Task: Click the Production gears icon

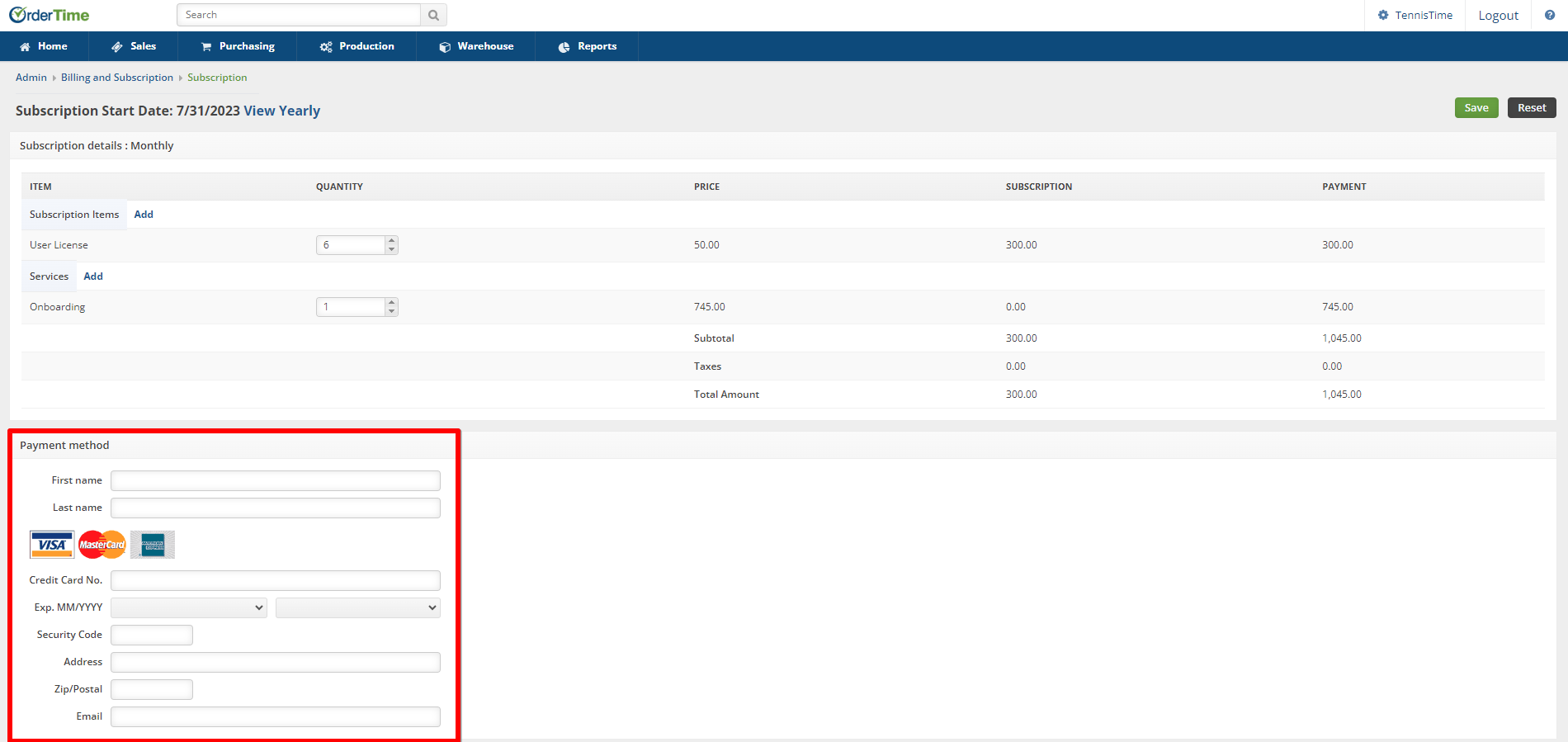Action: tap(326, 46)
